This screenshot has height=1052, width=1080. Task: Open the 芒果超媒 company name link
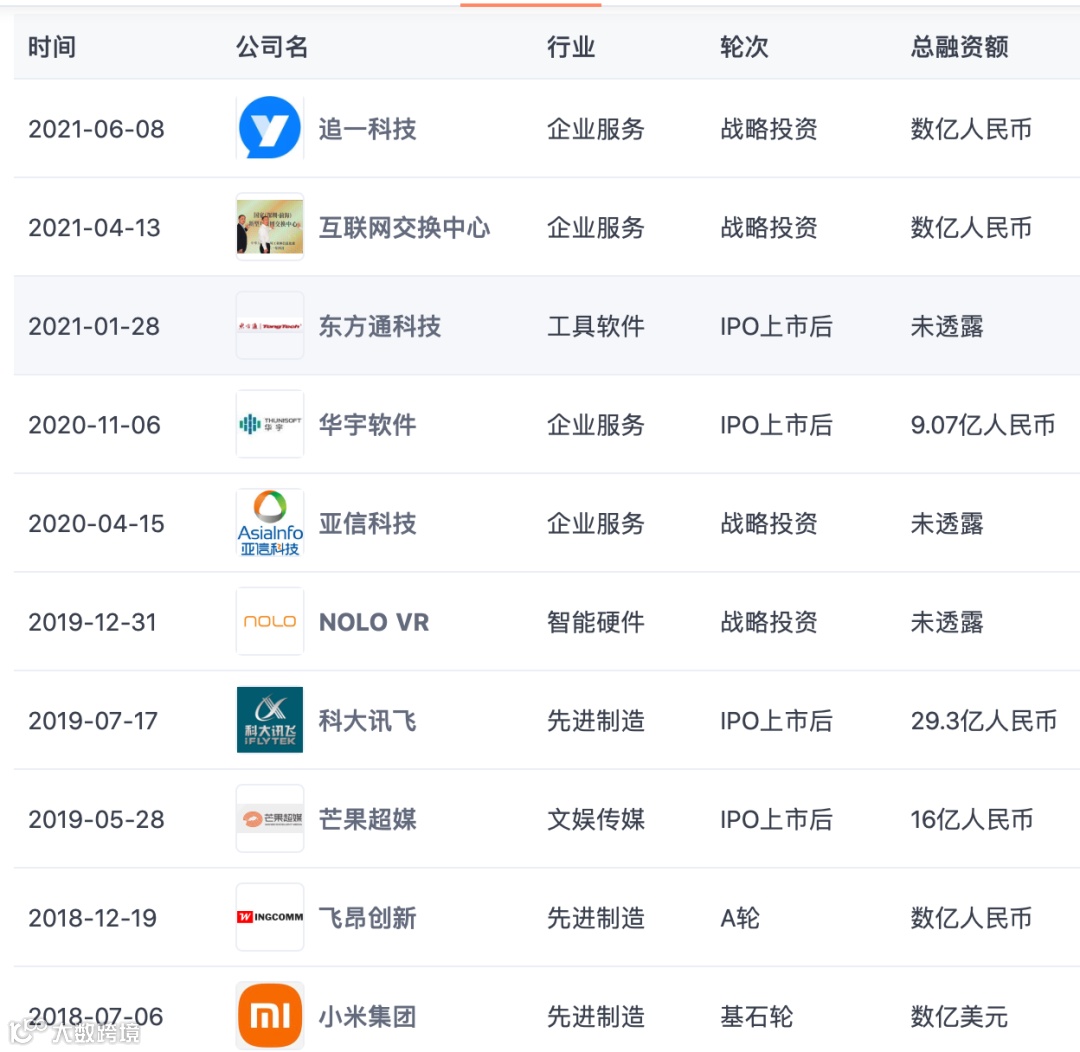(x=367, y=819)
